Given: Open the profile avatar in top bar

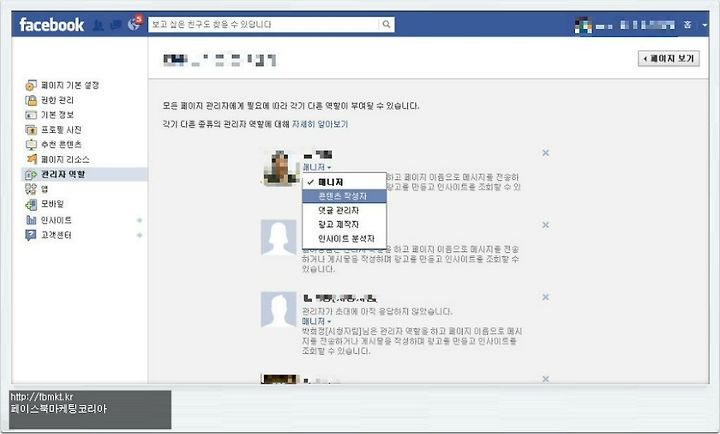Looking at the screenshot, I should click(583, 25).
